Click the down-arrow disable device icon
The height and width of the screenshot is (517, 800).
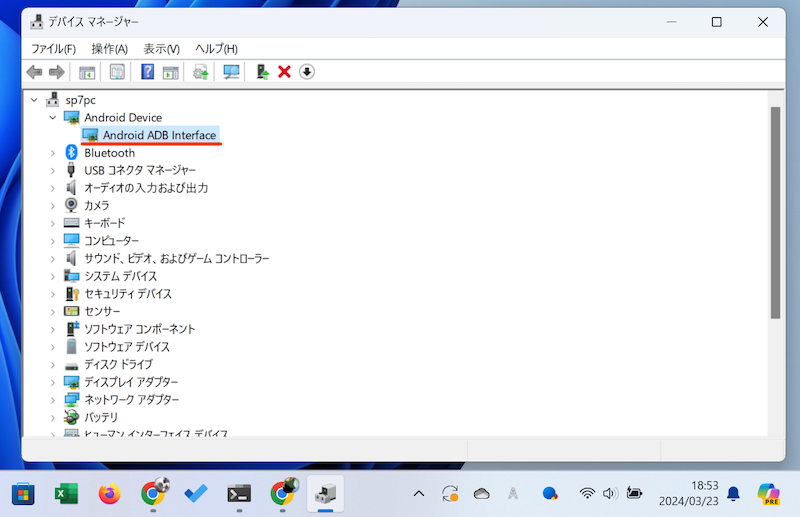[307, 72]
